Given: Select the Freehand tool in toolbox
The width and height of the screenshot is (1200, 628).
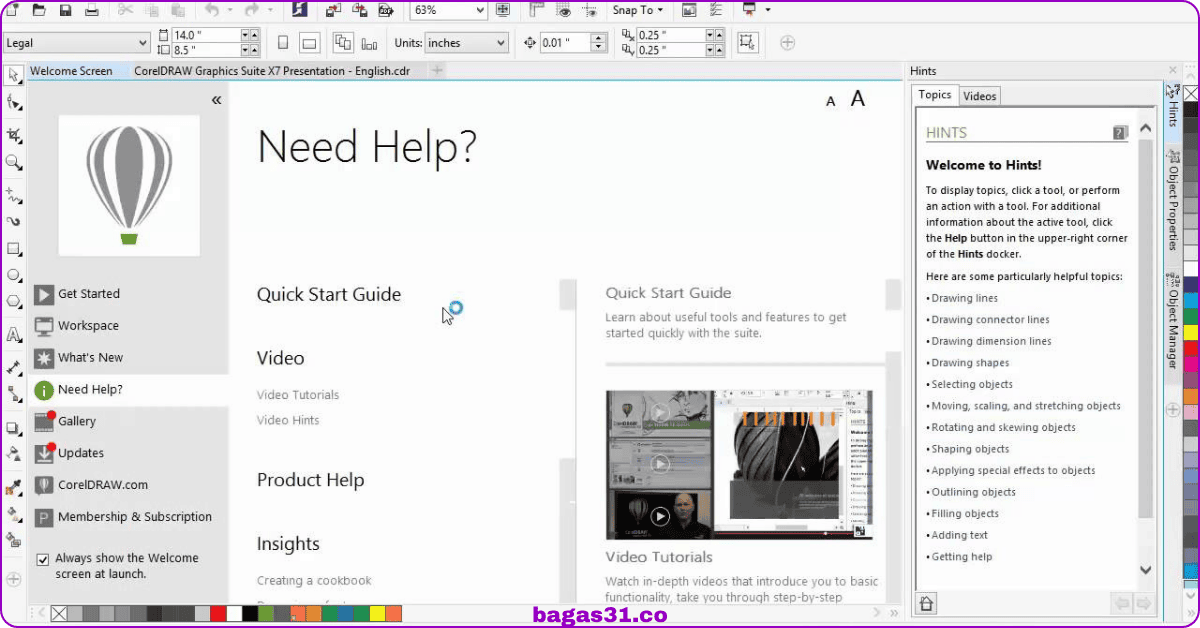Looking at the screenshot, I should pos(13,194).
